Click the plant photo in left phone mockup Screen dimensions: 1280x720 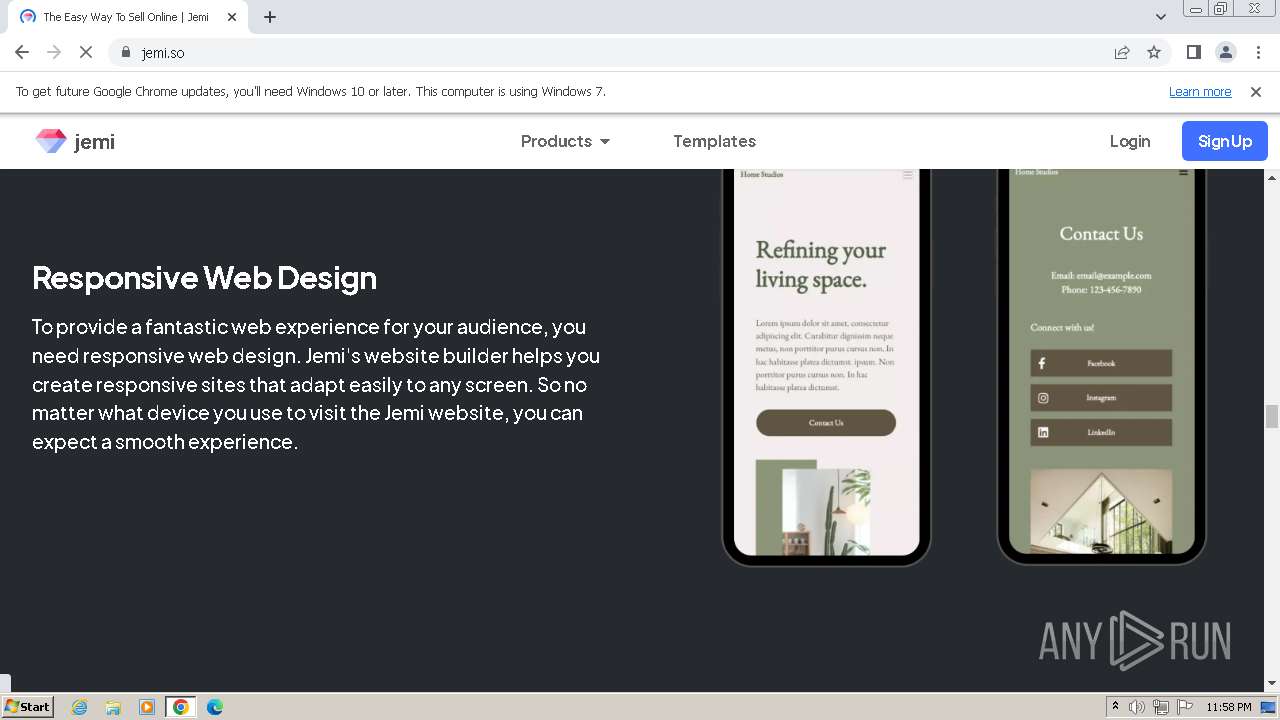pos(826,511)
